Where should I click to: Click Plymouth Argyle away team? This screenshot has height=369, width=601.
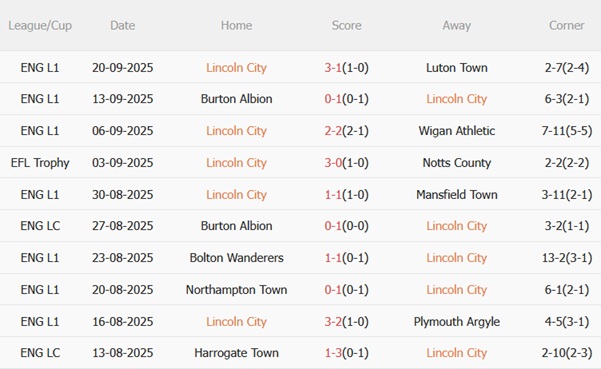pyautogui.click(x=457, y=321)
